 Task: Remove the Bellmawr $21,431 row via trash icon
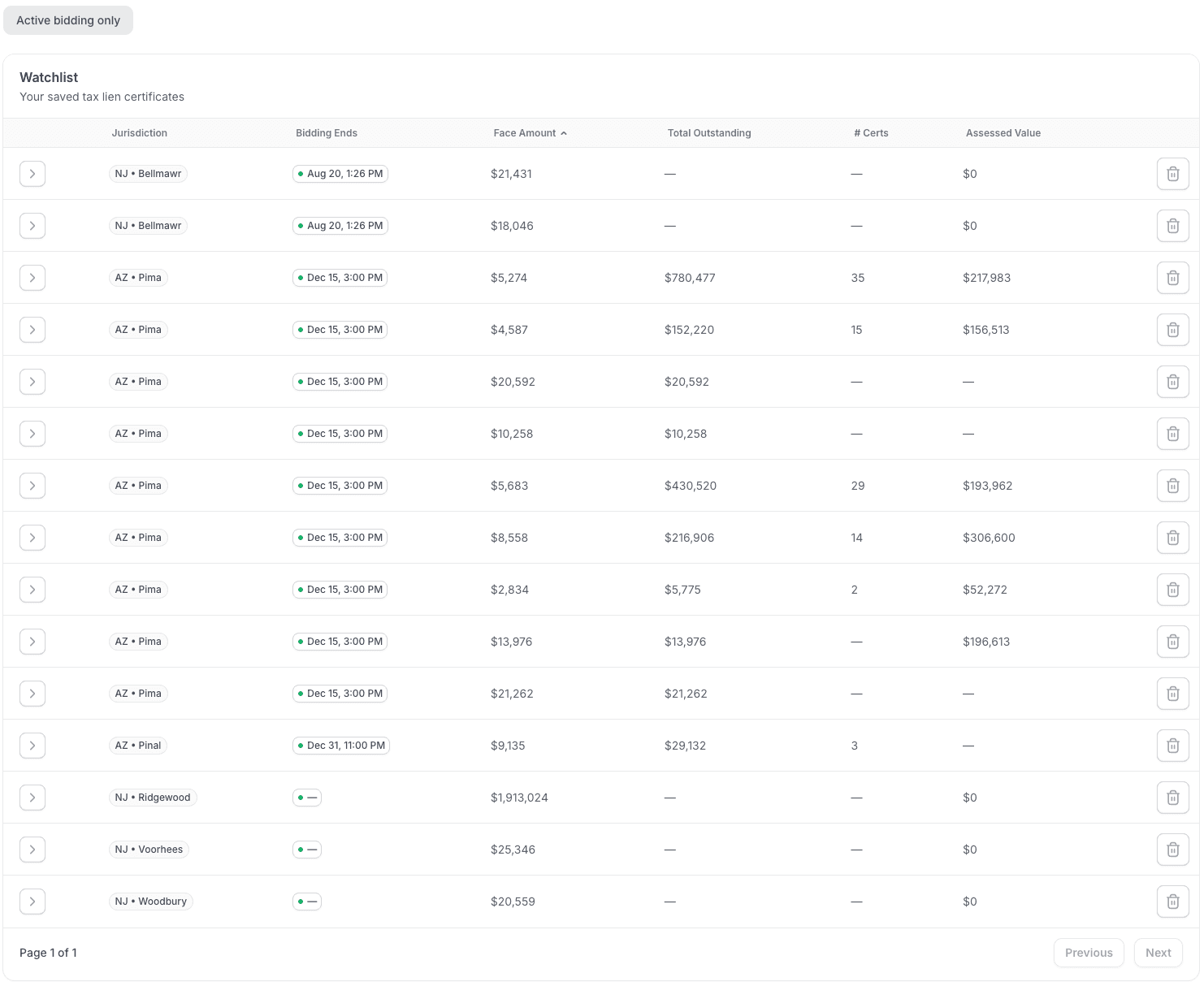click(1172, 174)
